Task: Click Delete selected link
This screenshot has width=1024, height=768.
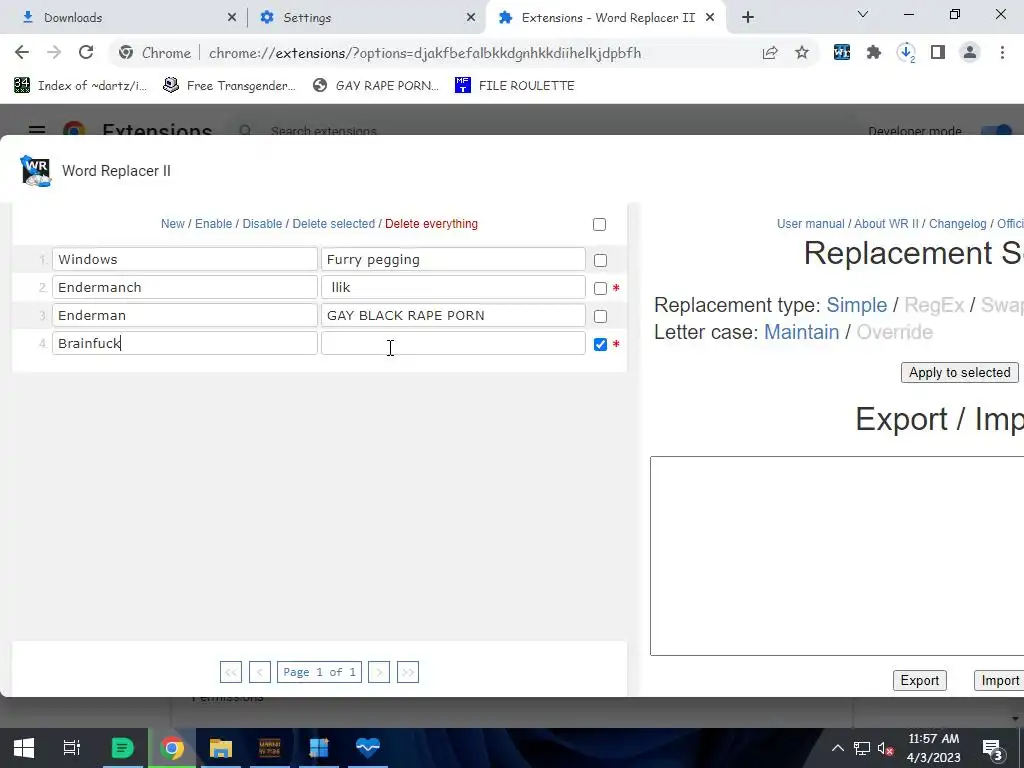Action: (x=334, y=224)
